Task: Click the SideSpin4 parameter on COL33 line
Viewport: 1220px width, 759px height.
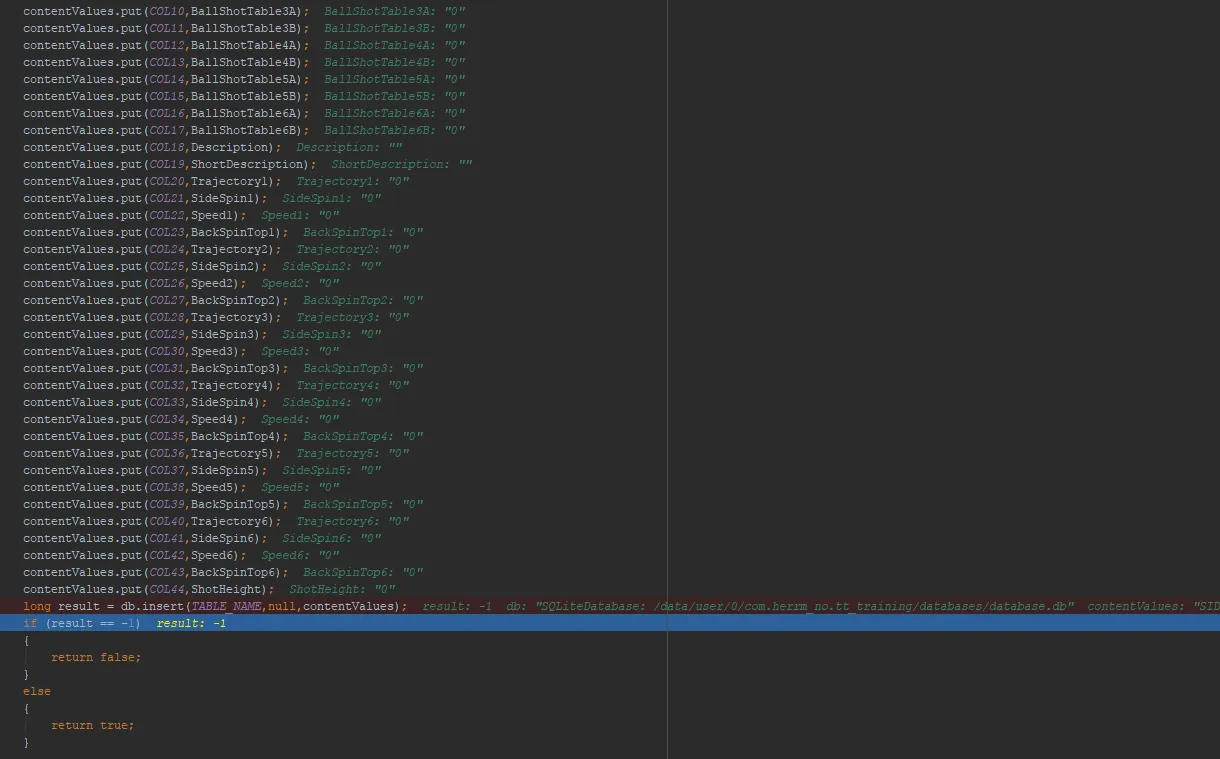Action: pyautogui.click(x=225, y=402)
